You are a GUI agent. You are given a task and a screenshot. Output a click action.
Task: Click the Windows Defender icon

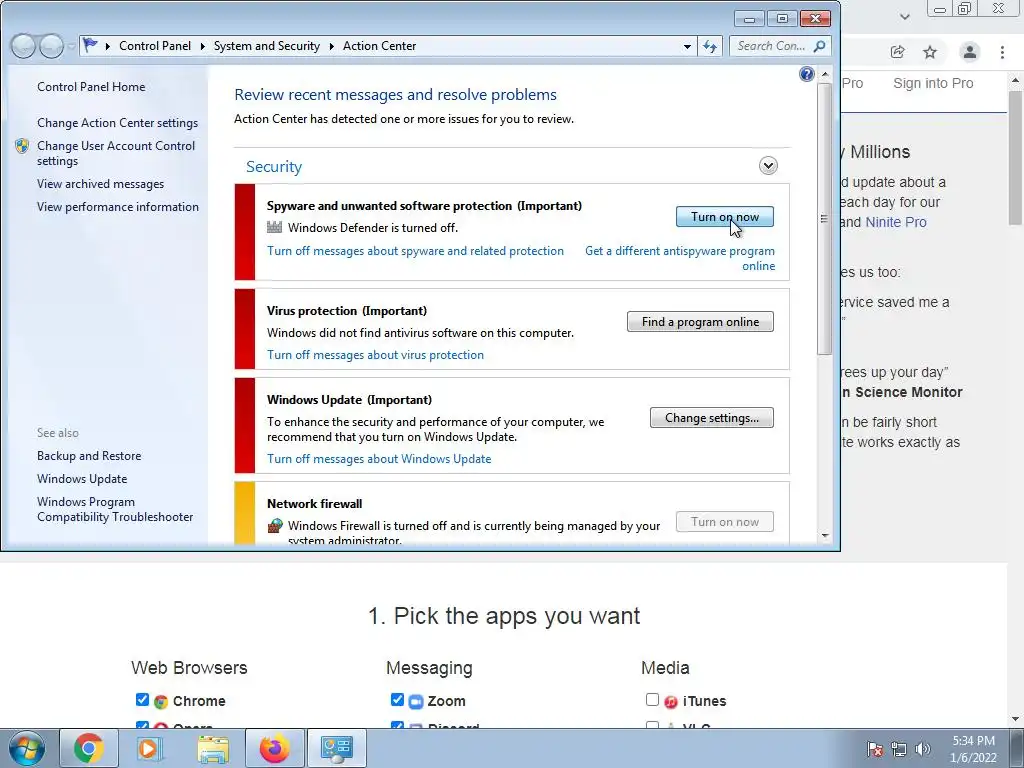[274, 227]
